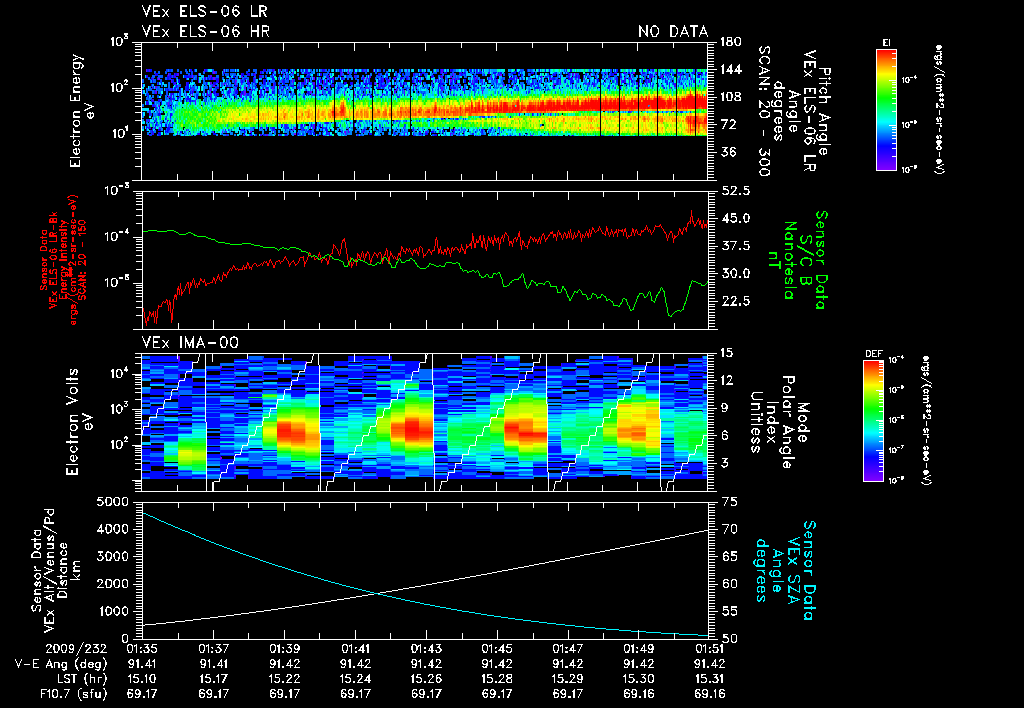Click the F10.7 value under 01:51
Image resolution: width=1024 pixels, height=708 pixels.
(709, 694)
